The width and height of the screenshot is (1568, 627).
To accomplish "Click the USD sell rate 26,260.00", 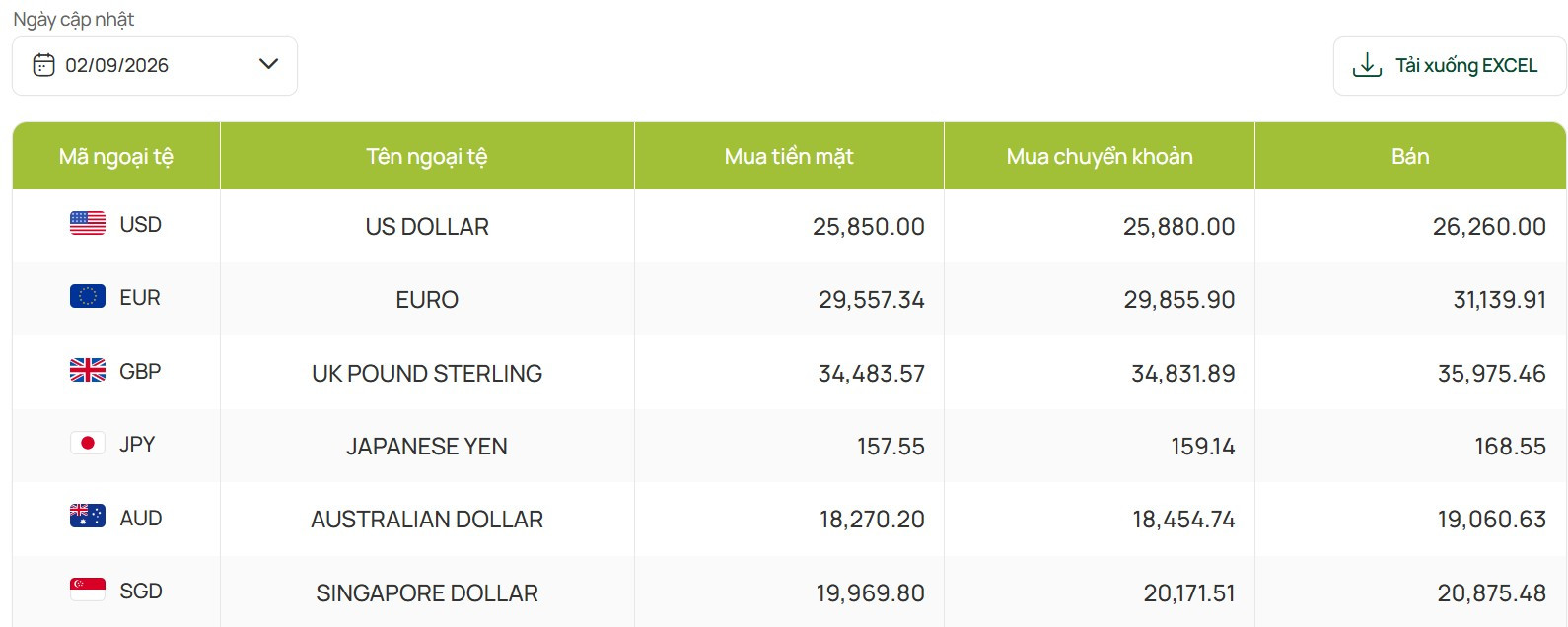I will point(1489,227).
